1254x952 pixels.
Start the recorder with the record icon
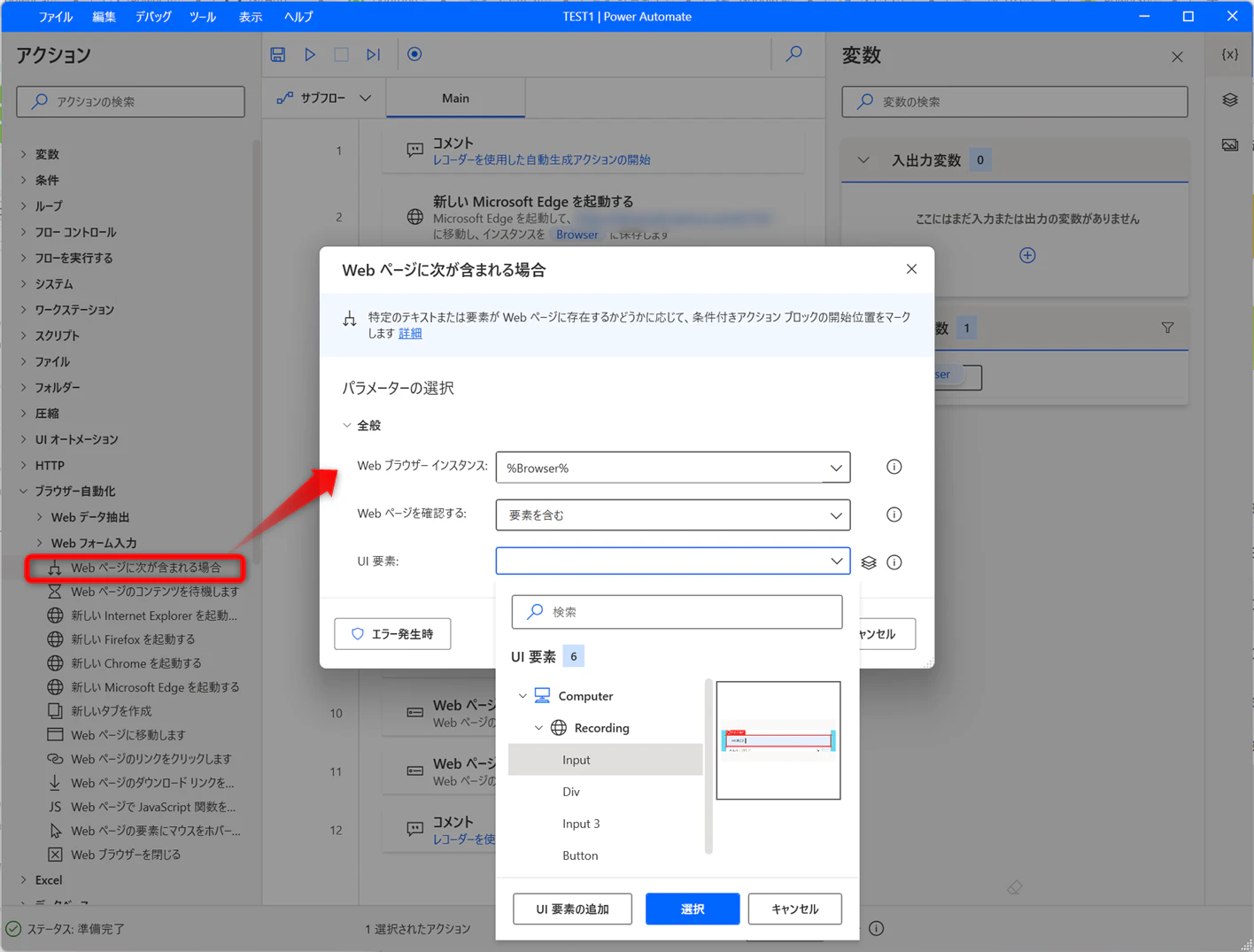pyautogui.click(x=414, y=55)
